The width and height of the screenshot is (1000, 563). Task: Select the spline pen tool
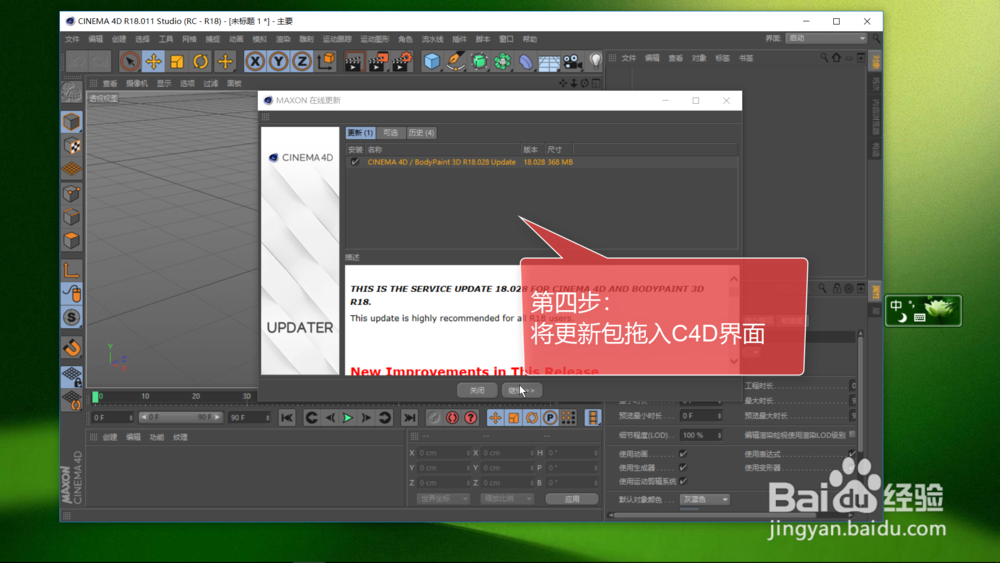click(455, 62)
